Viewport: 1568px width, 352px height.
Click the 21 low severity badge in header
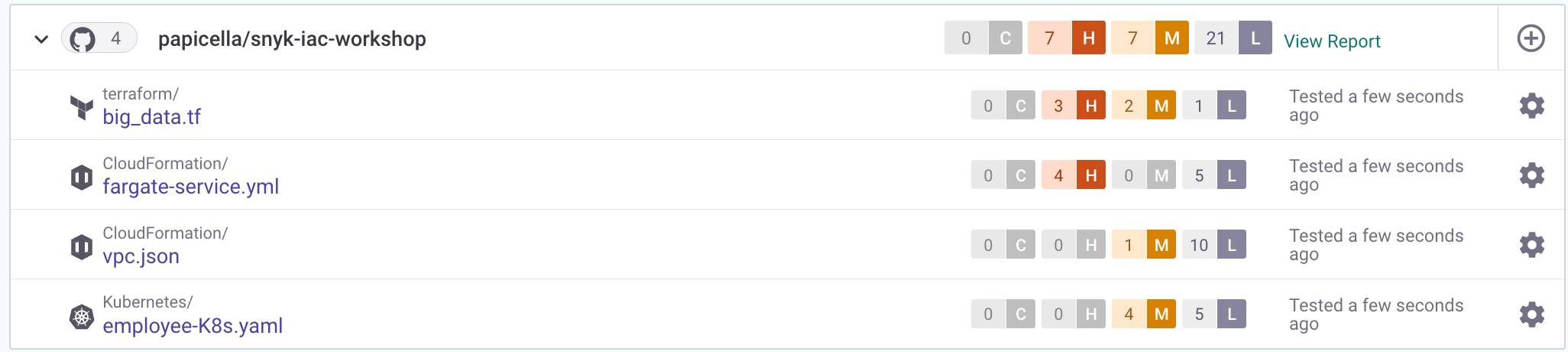click(x=1233, y=38)
